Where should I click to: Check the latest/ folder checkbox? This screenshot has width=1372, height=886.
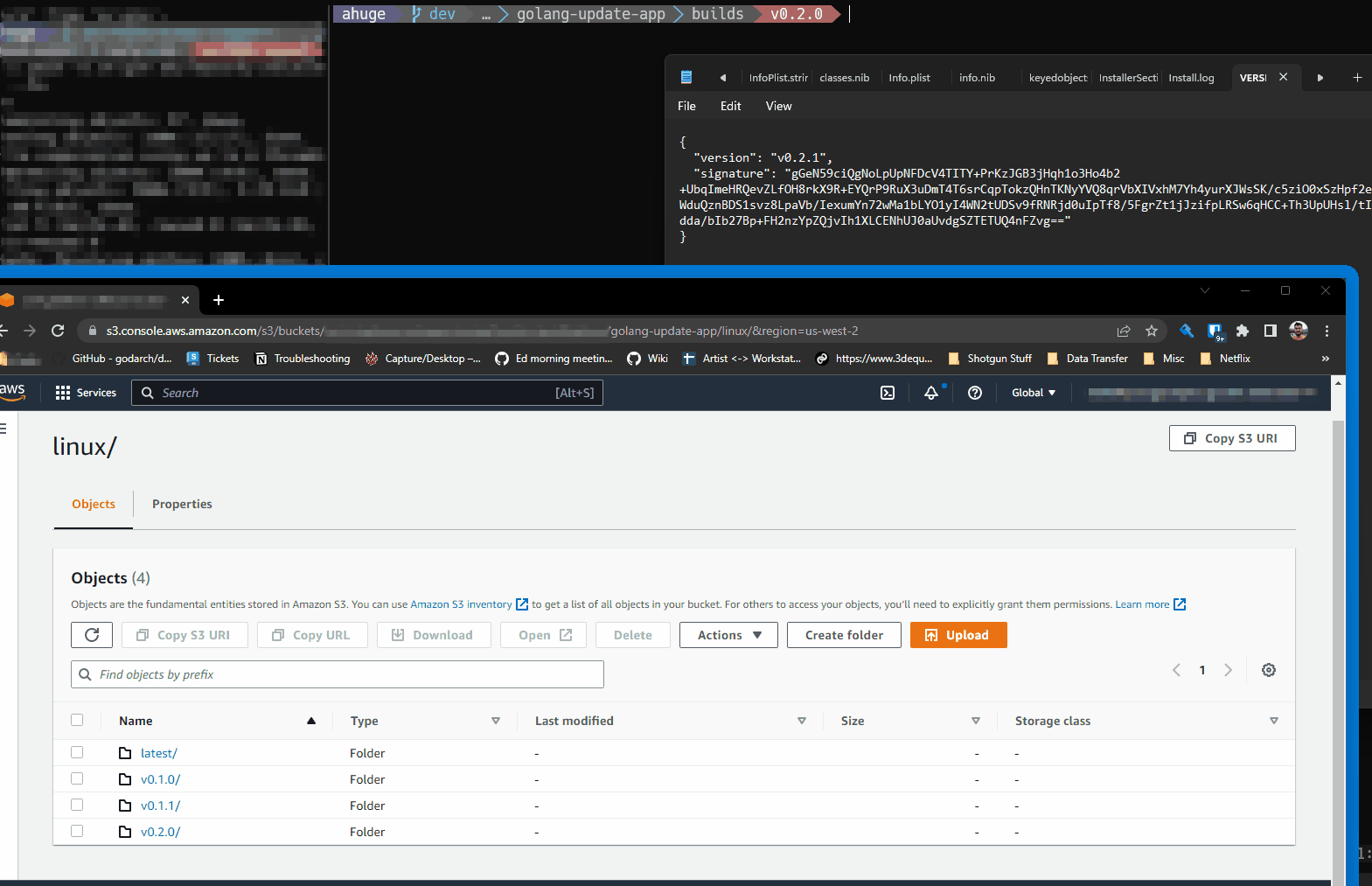point(77,752)
